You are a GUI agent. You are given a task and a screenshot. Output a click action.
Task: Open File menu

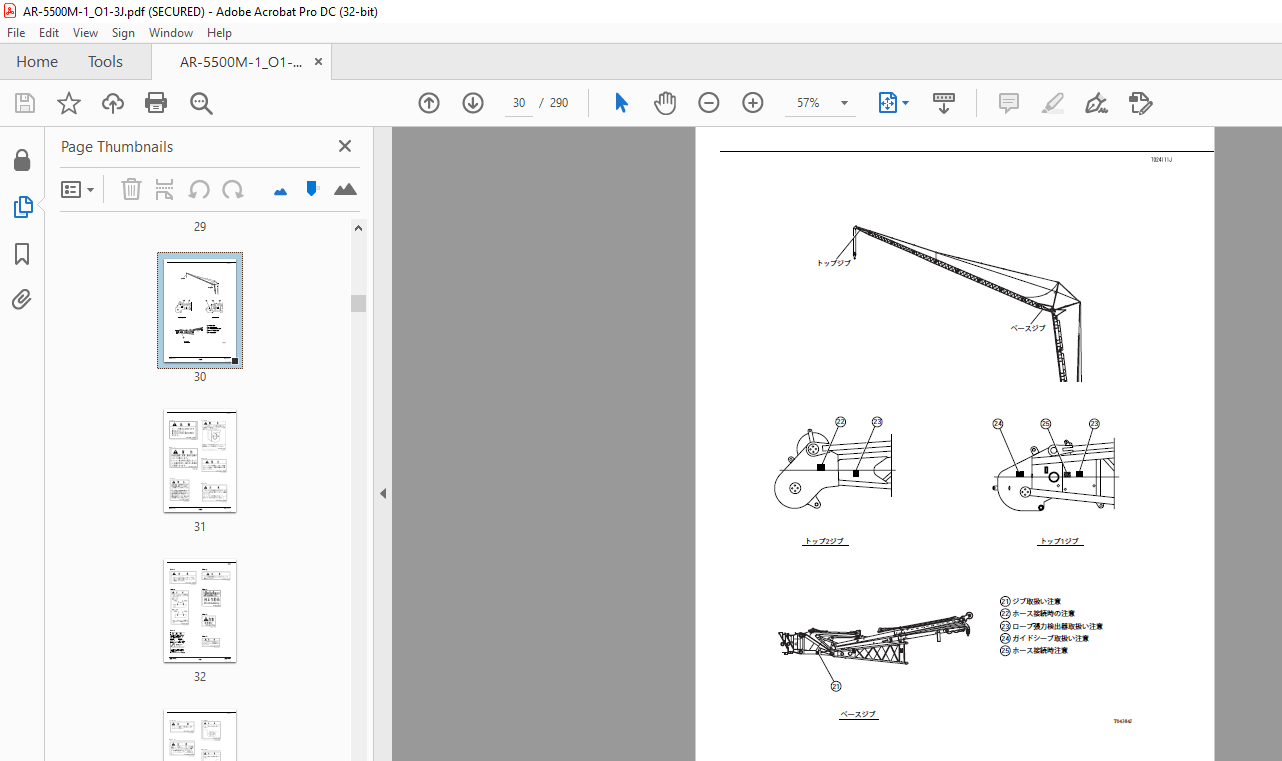(16, 33)
